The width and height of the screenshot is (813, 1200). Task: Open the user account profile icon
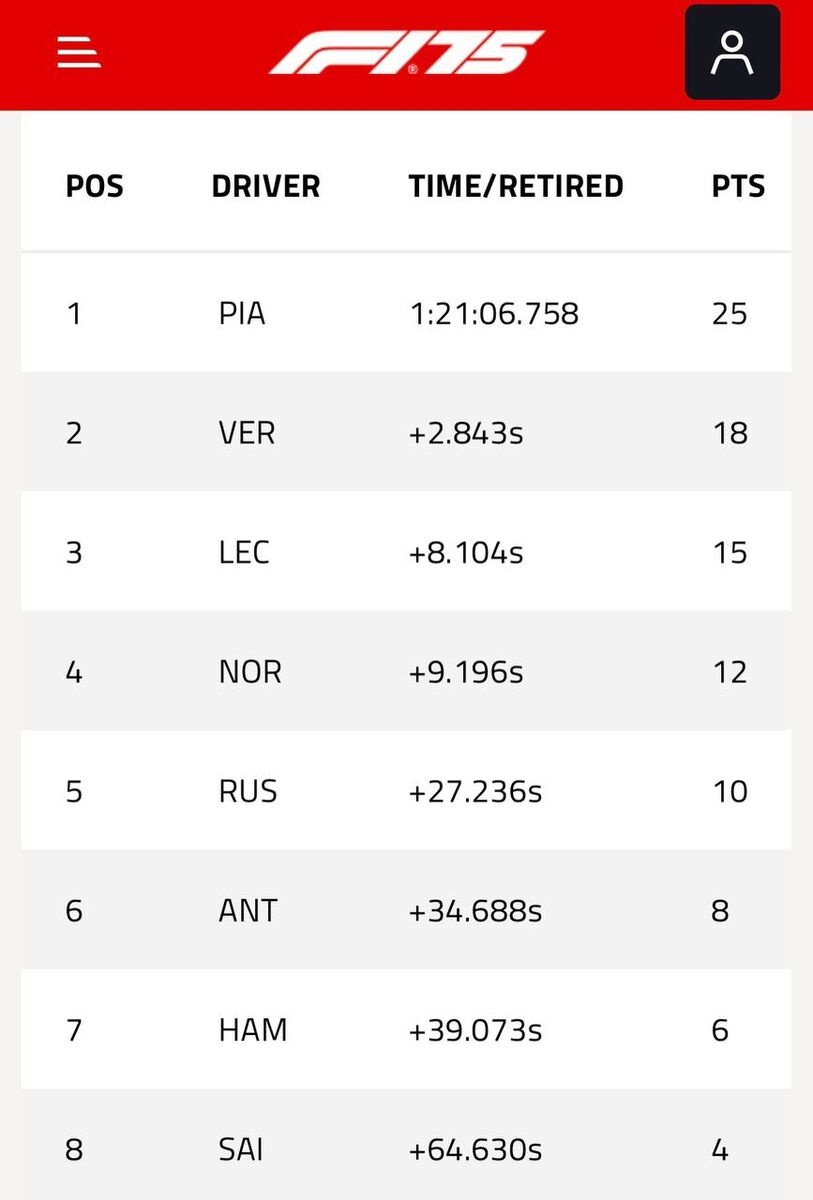[732, 53]
